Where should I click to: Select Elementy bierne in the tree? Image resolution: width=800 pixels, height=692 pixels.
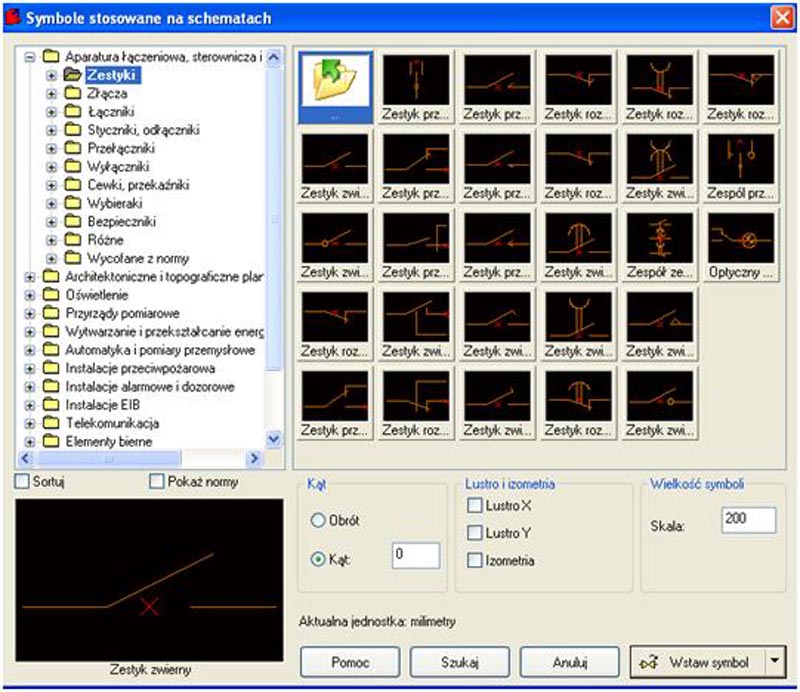(x=109, y=441)
